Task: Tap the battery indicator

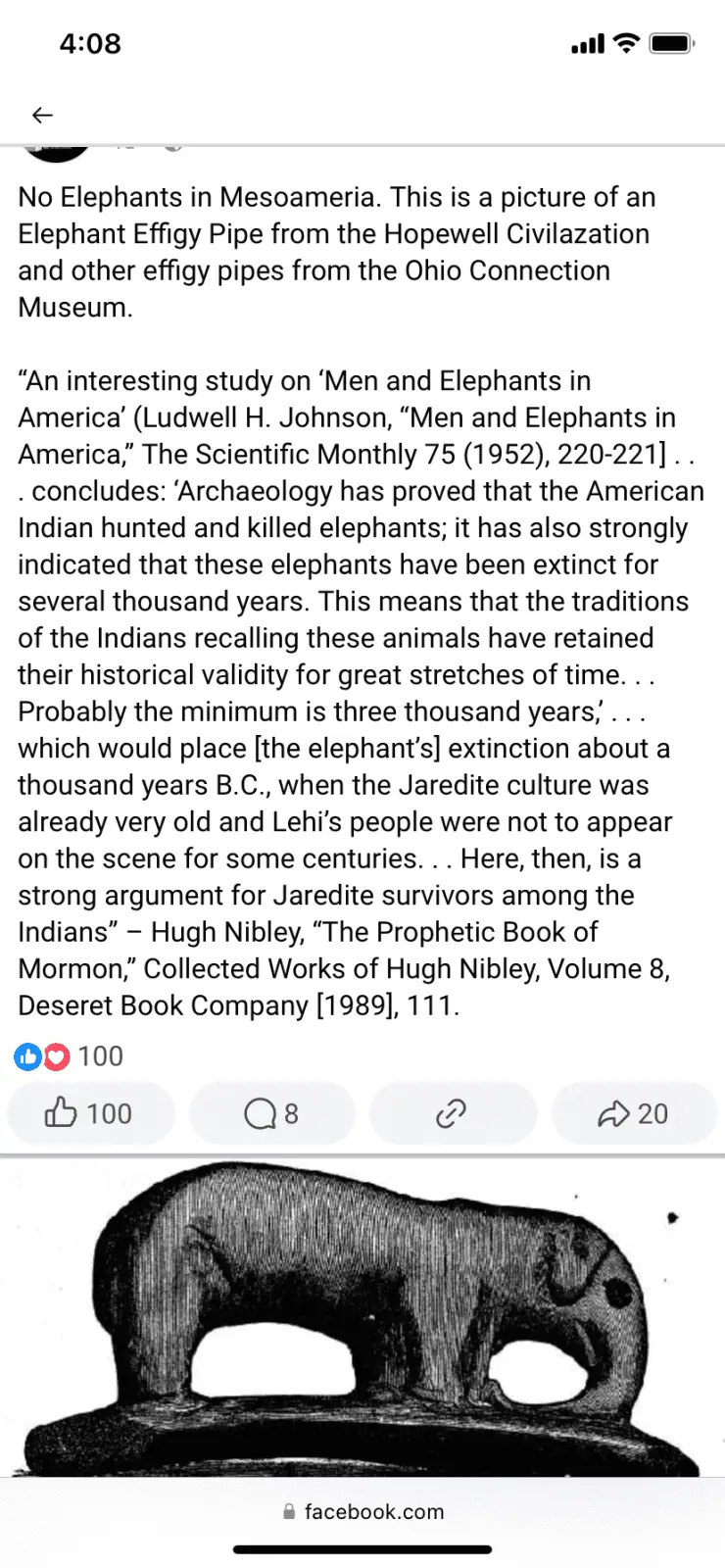Action: (672, 43)
